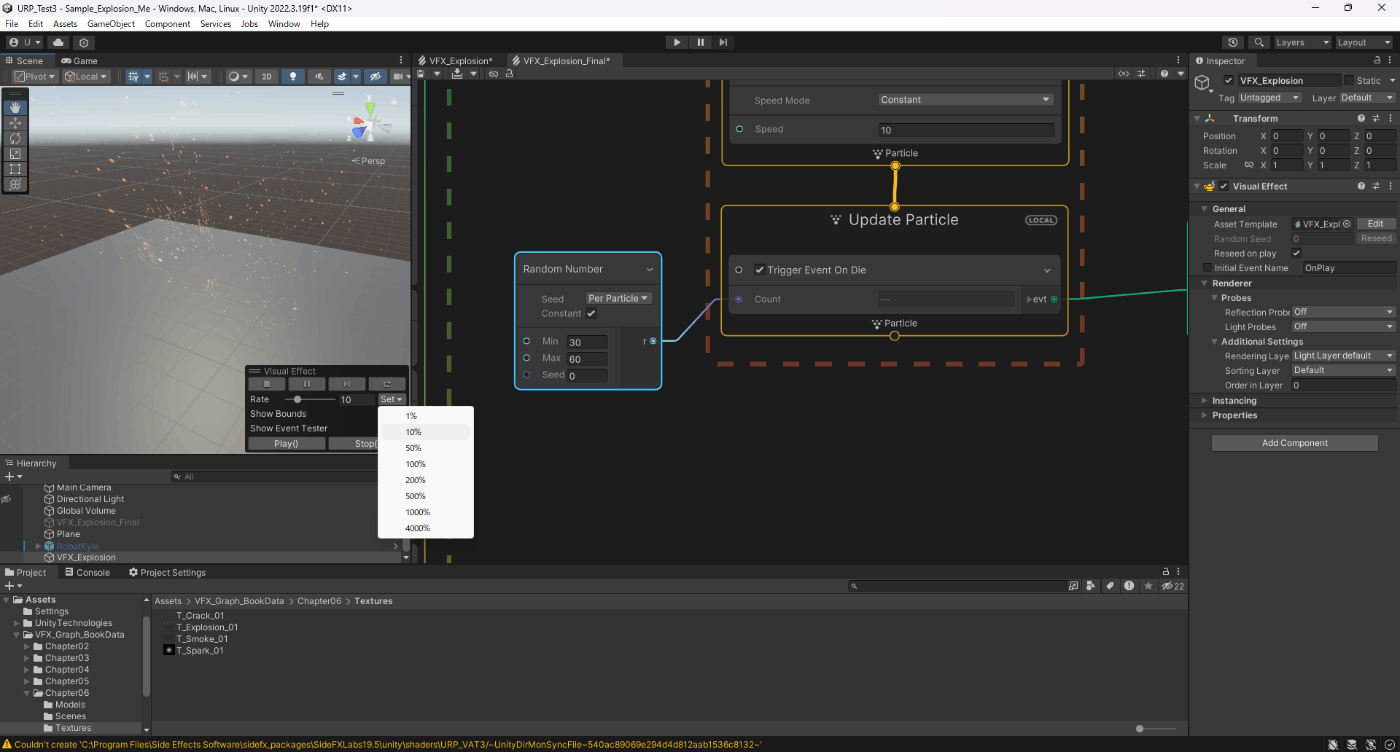Toggle Scene audio mute button
This screenshot has width=1400, height=752.
coord(320,76)
